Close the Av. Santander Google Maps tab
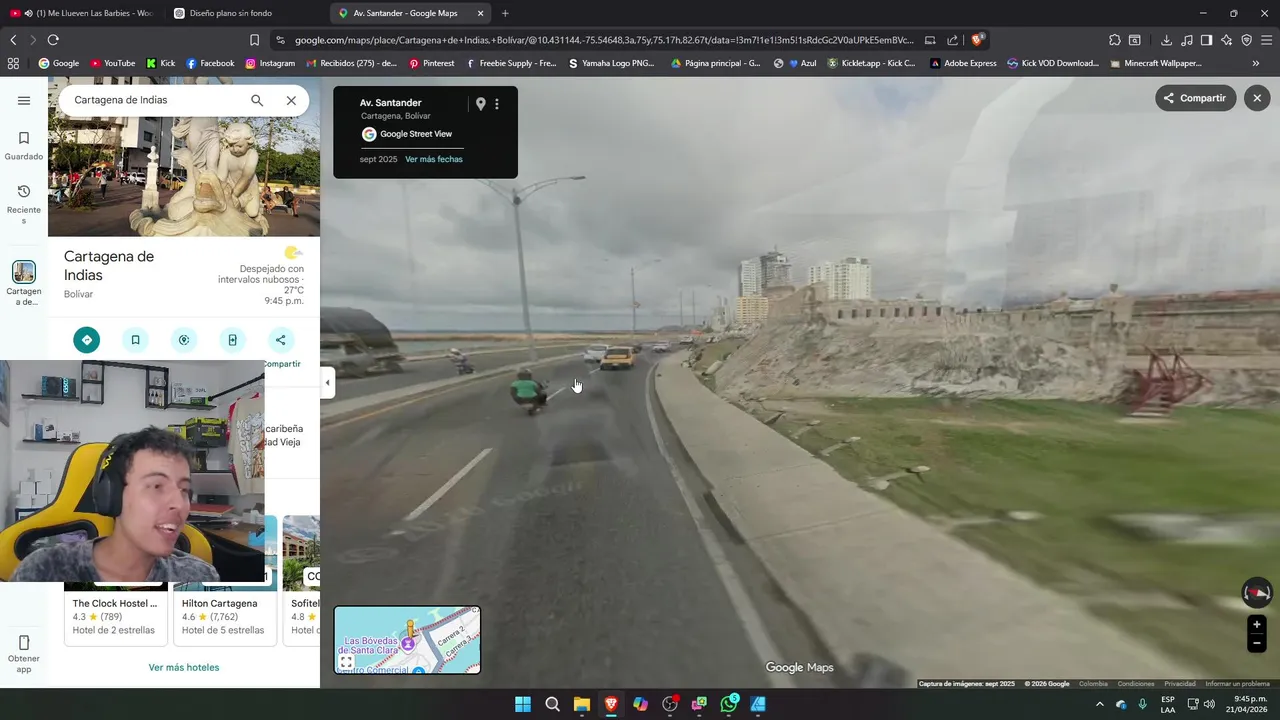1280x720 pixels. (480, 13)
